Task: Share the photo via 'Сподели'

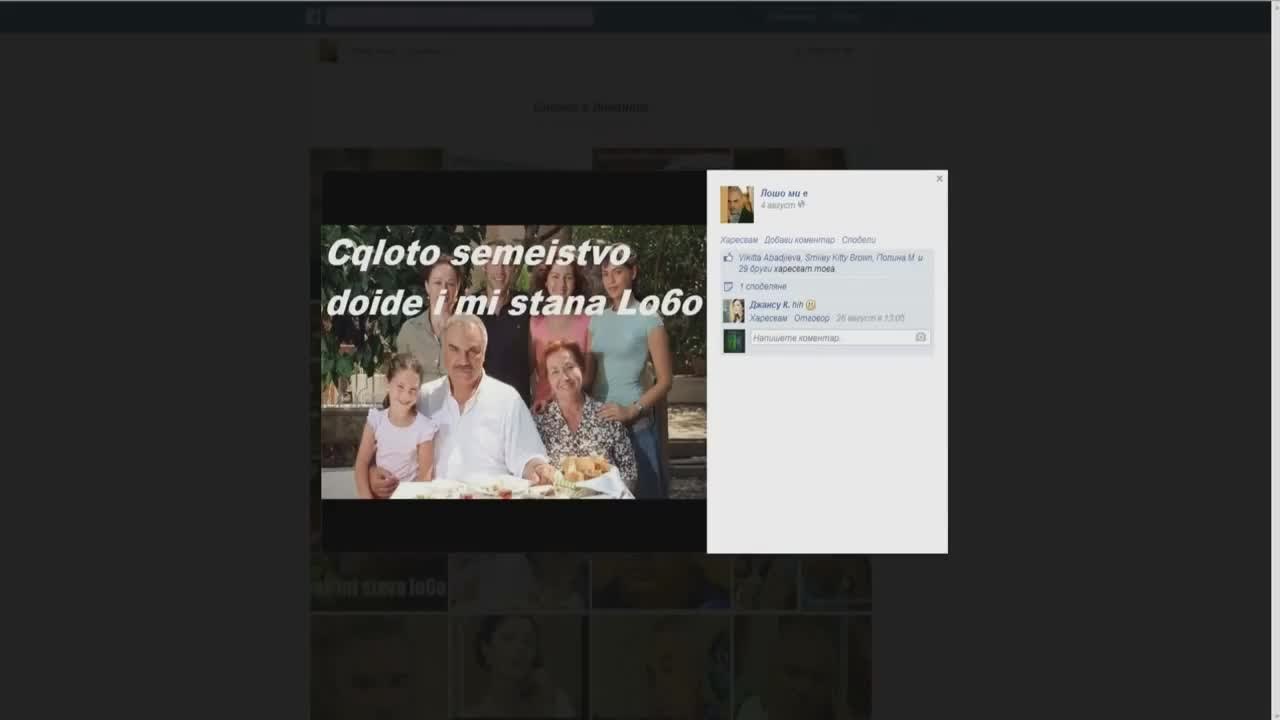Action: (x=858, y=240)
